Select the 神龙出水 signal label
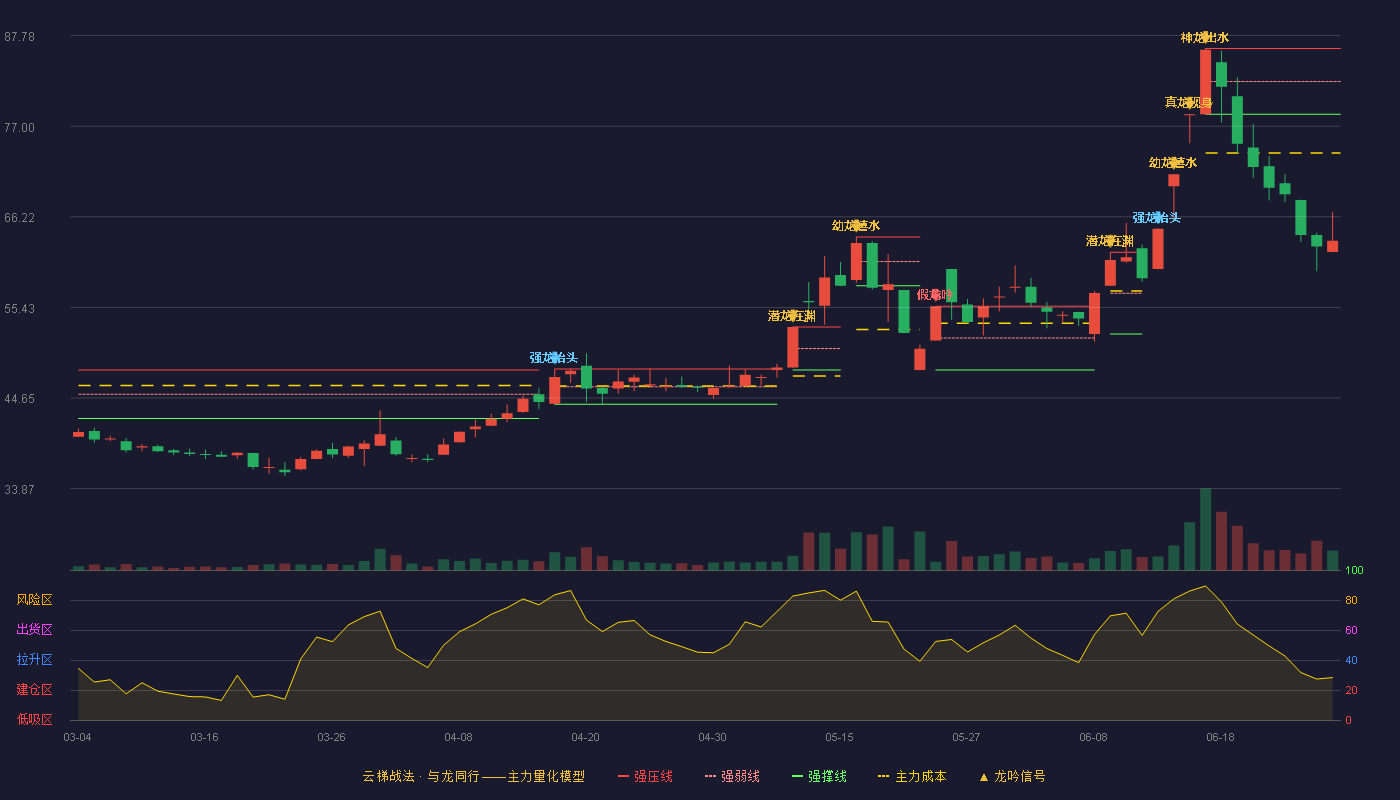The width and height of the screenshot is (1400, 800). click(1205, 38)
